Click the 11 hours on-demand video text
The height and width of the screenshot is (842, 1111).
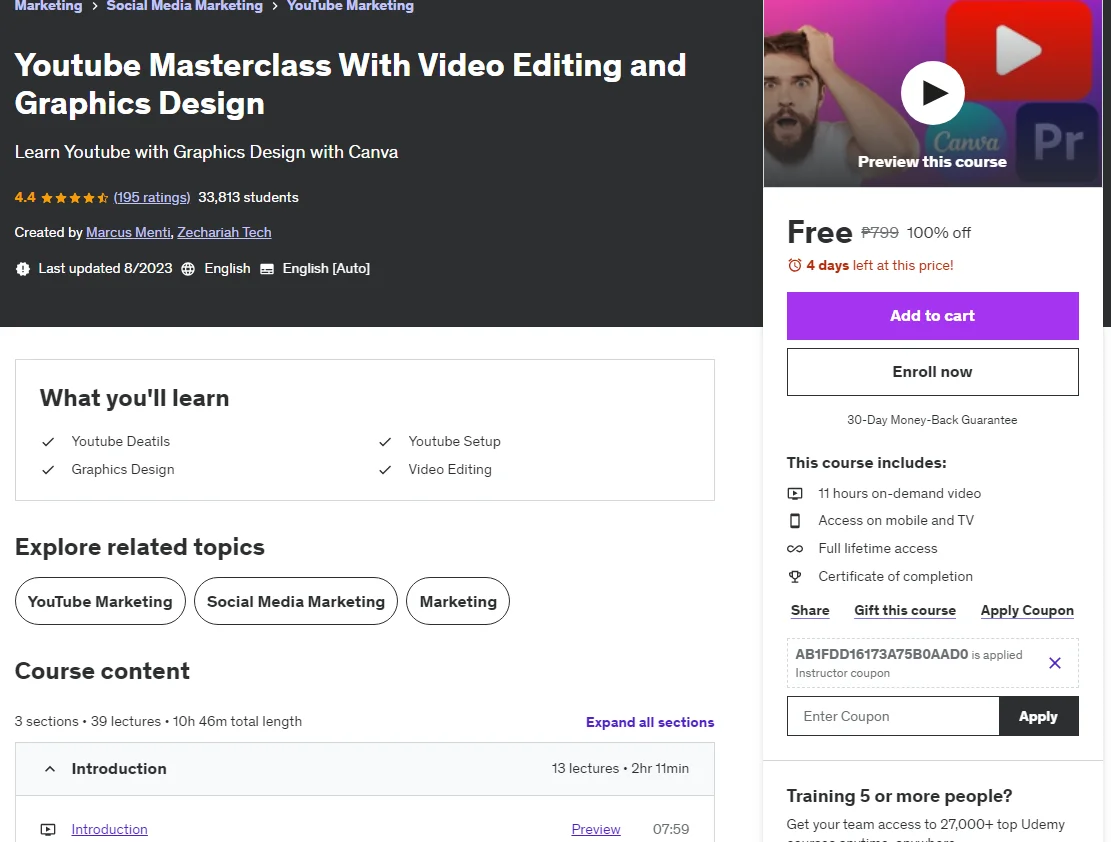(x=899, y=493)
